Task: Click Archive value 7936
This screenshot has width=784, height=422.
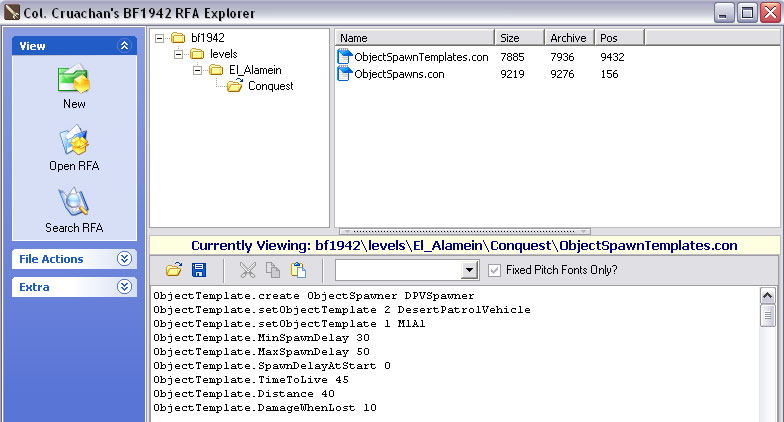Action: [562, 57]
